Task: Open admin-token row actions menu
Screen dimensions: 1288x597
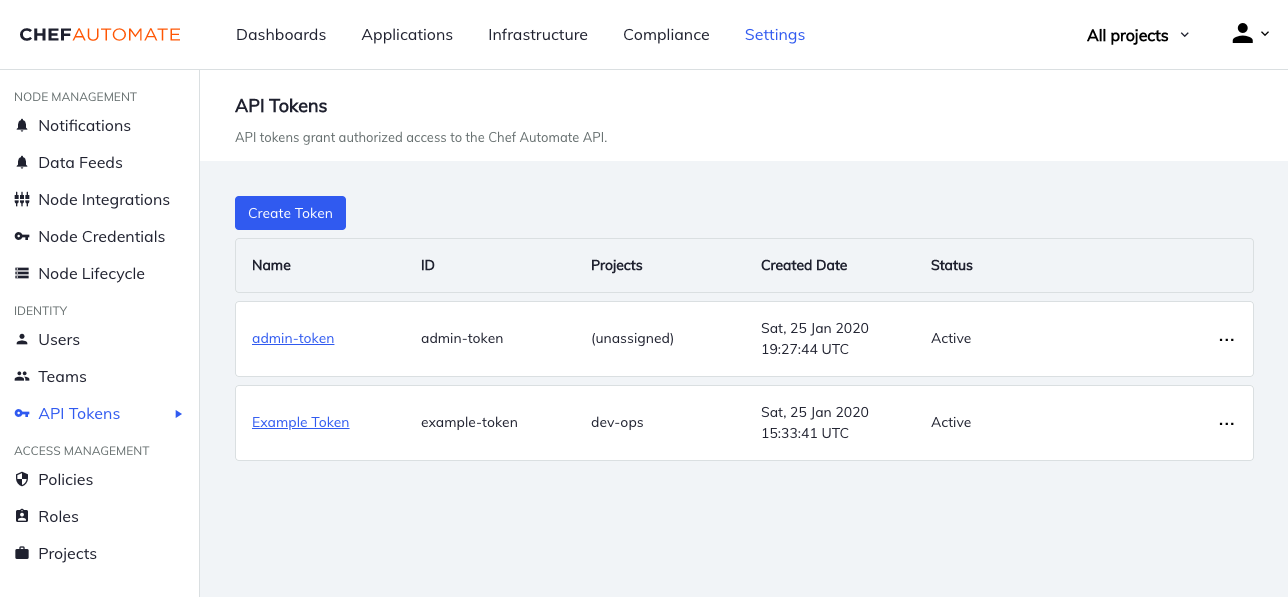Action: [1226, 339]
